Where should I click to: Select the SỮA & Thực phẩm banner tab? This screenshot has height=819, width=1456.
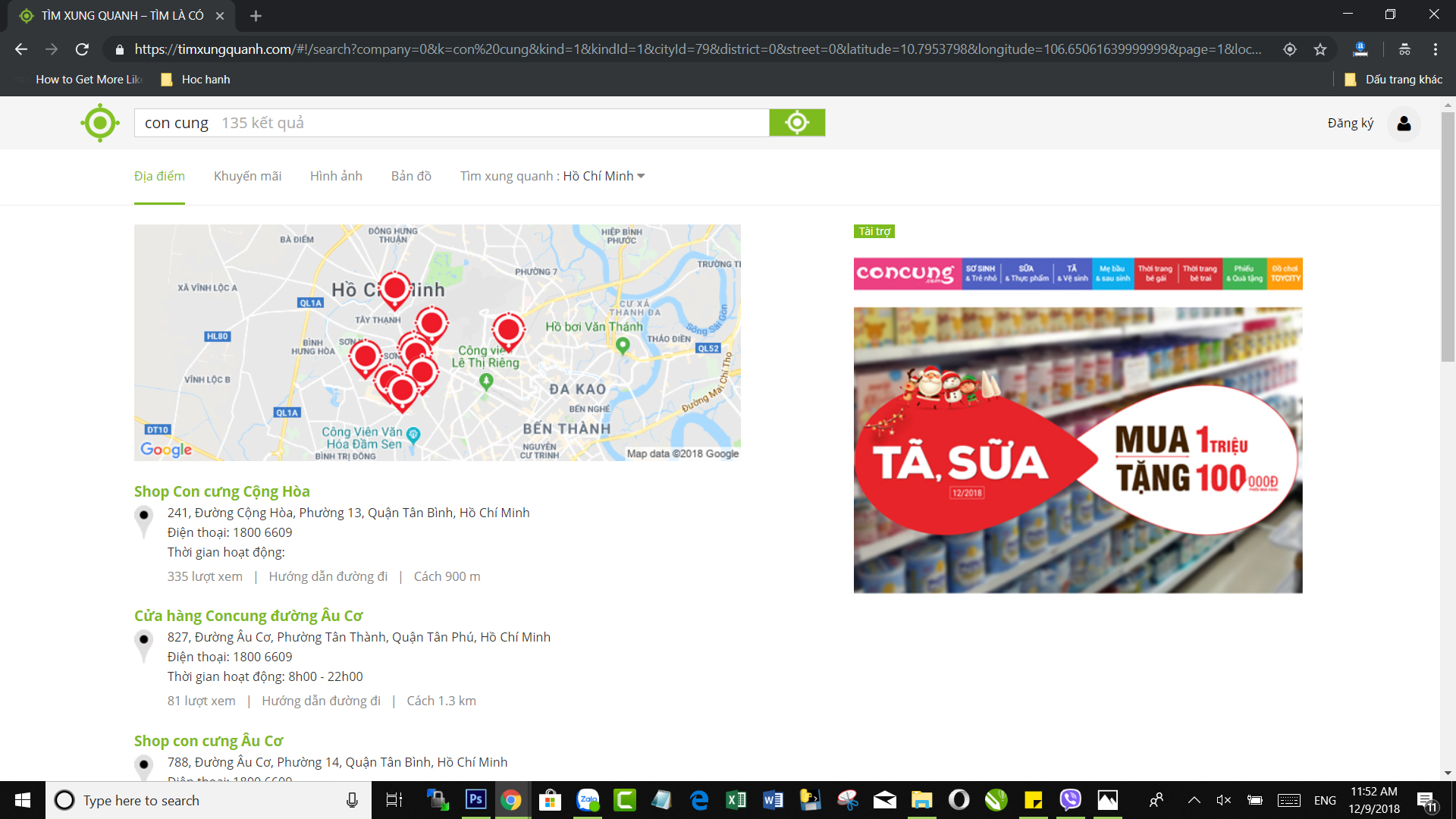point(1027,274)
